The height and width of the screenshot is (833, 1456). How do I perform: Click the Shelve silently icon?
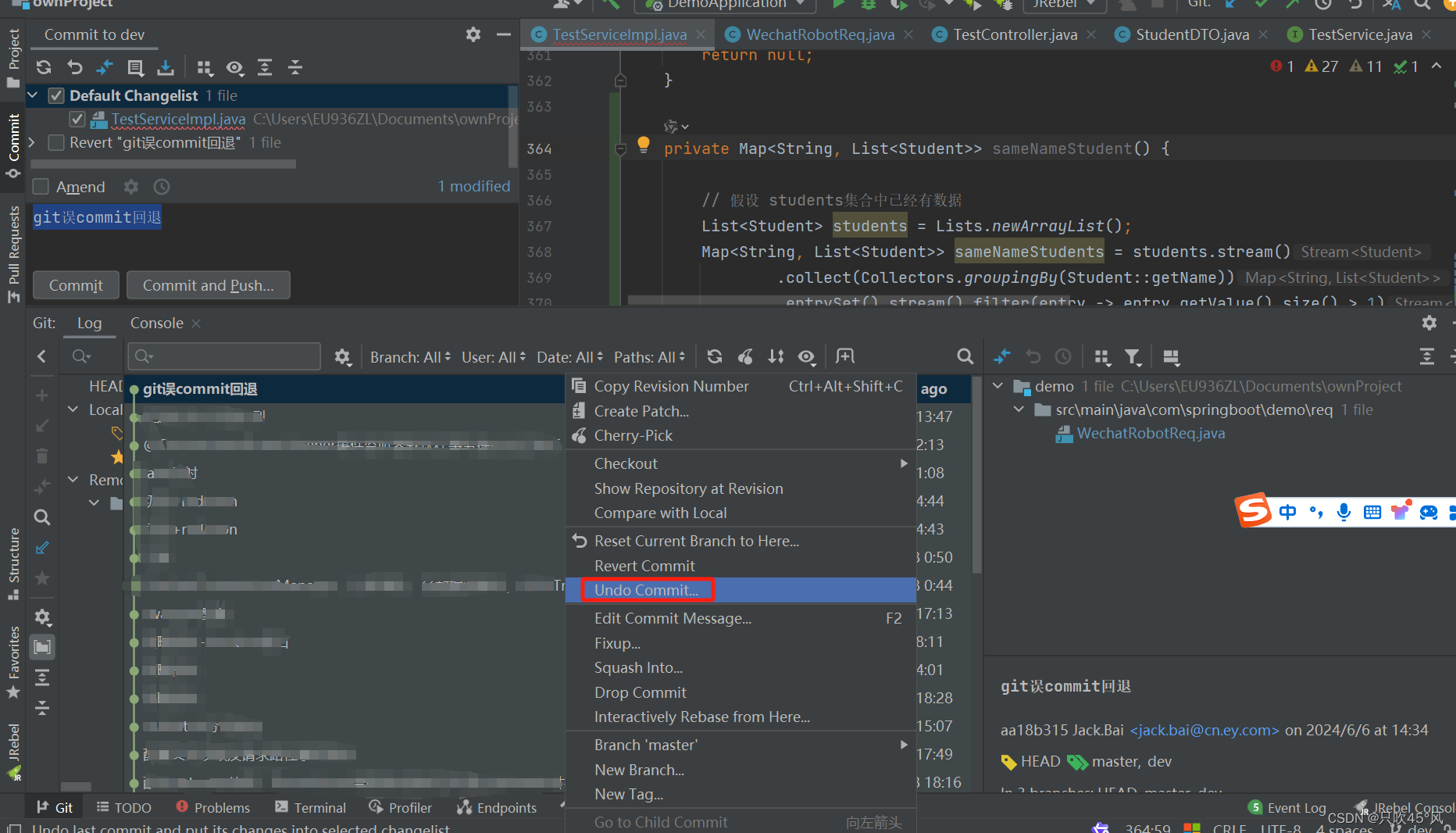click(166, 67)
